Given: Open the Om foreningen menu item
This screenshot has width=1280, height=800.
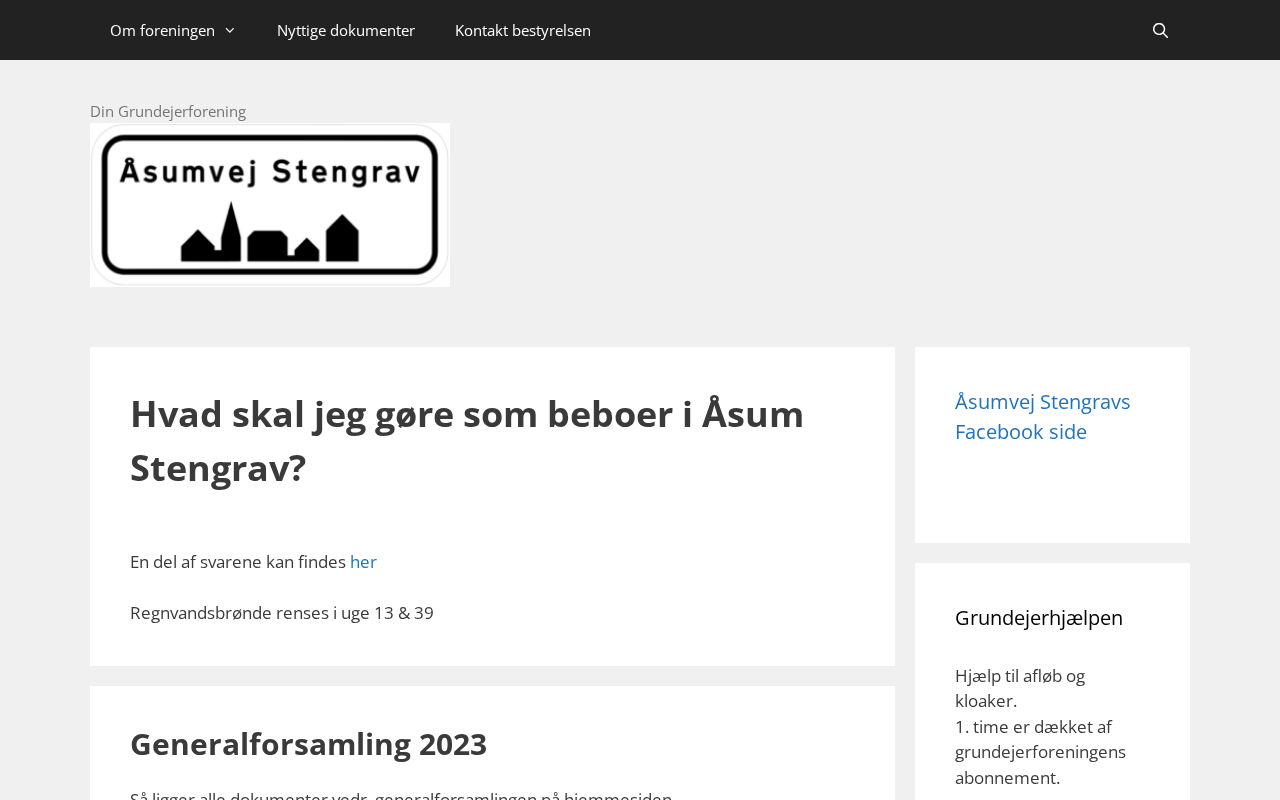Looking at the screenshot, I should (x=162, y=30).
